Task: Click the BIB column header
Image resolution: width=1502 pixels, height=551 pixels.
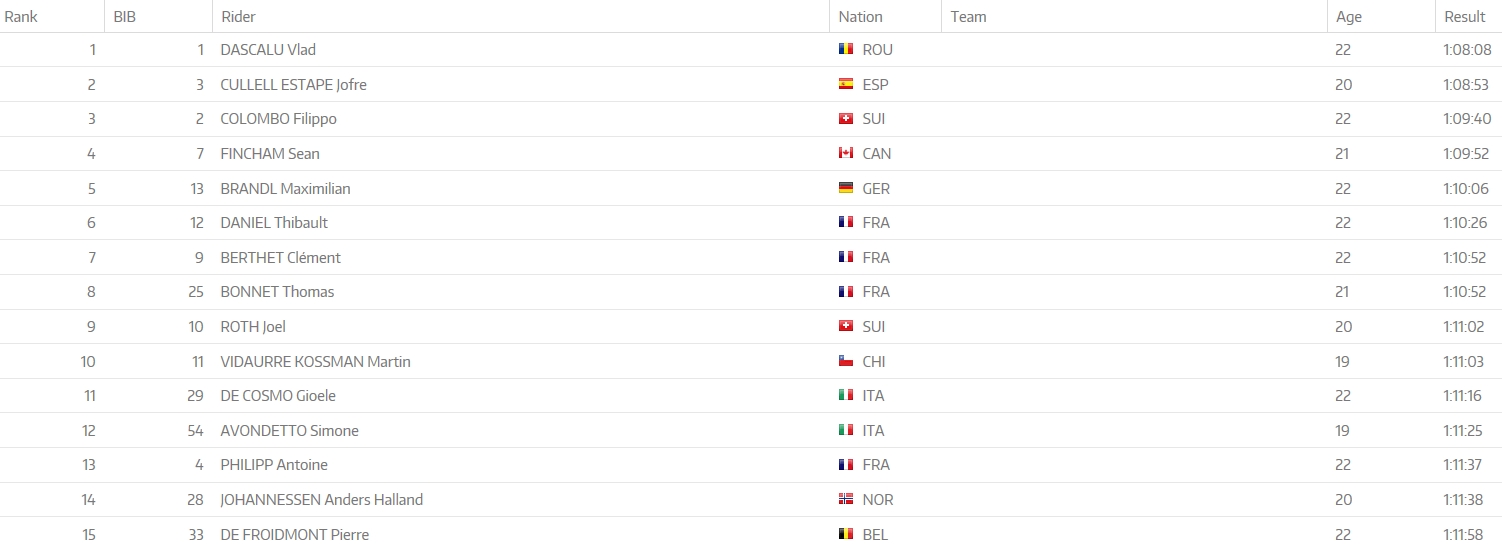Action: pyautogui.click(x=124, y=16)
